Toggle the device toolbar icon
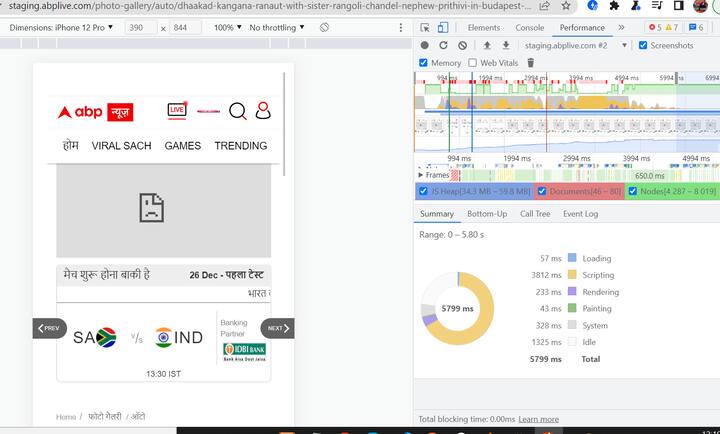Screen dimensions: 720x434 coord(444,28)
